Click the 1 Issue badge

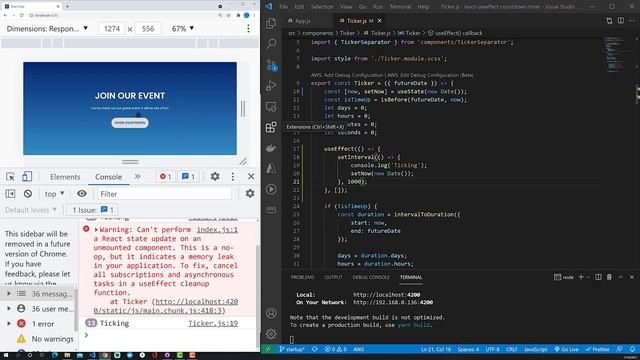93,210
